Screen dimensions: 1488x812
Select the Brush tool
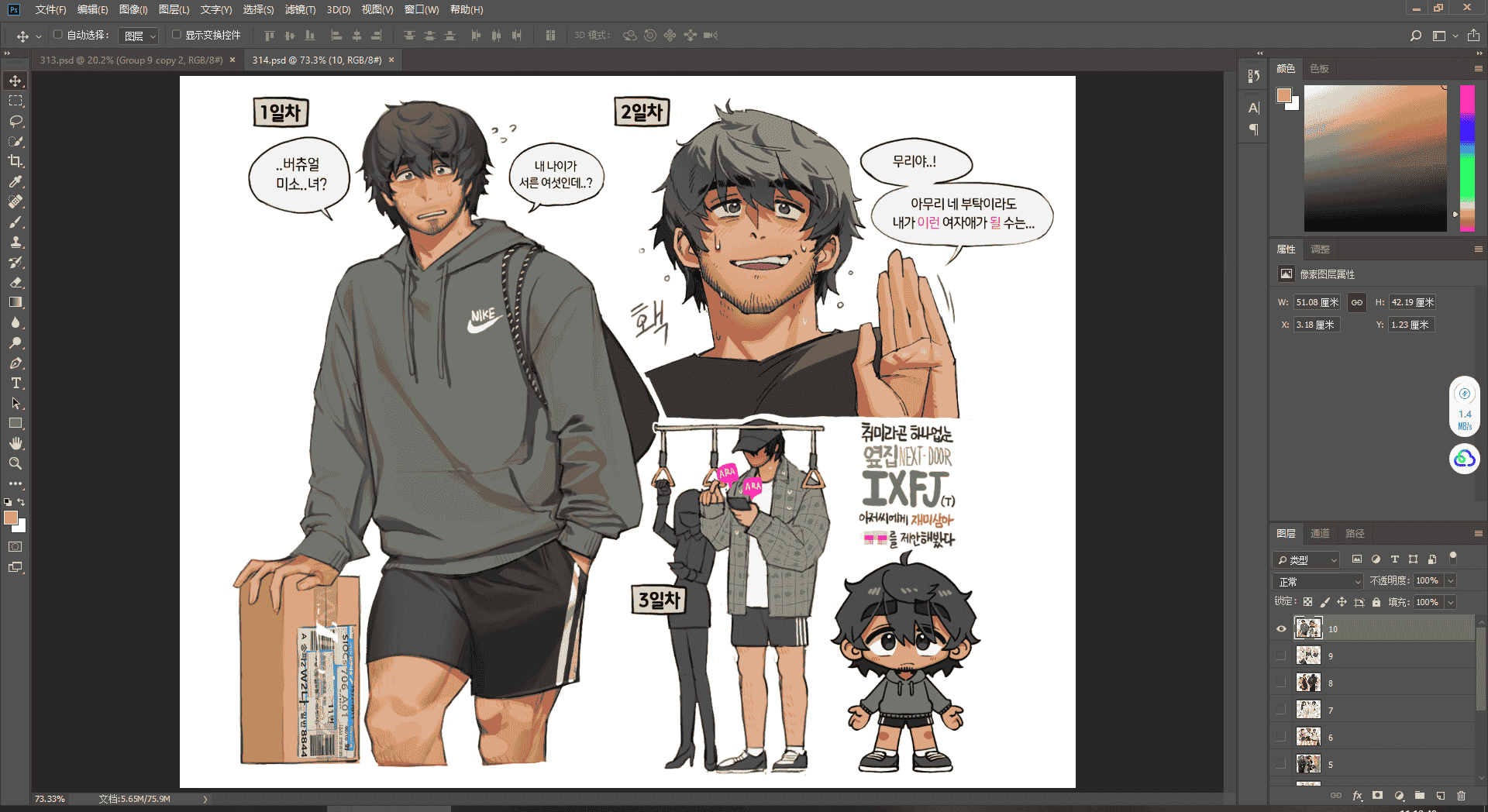[15, 222]
